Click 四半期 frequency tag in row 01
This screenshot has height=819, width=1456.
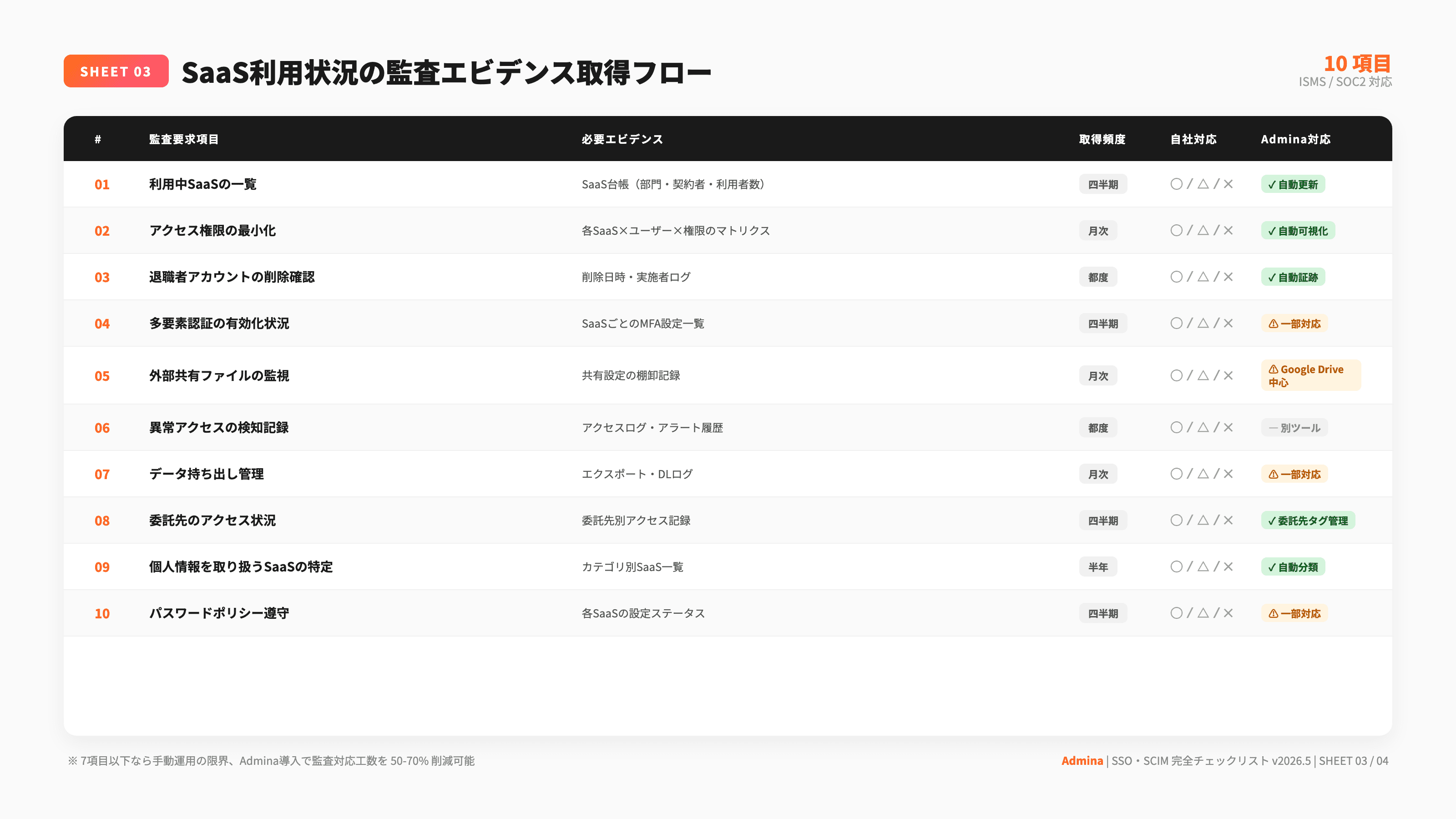[1103, 184]
